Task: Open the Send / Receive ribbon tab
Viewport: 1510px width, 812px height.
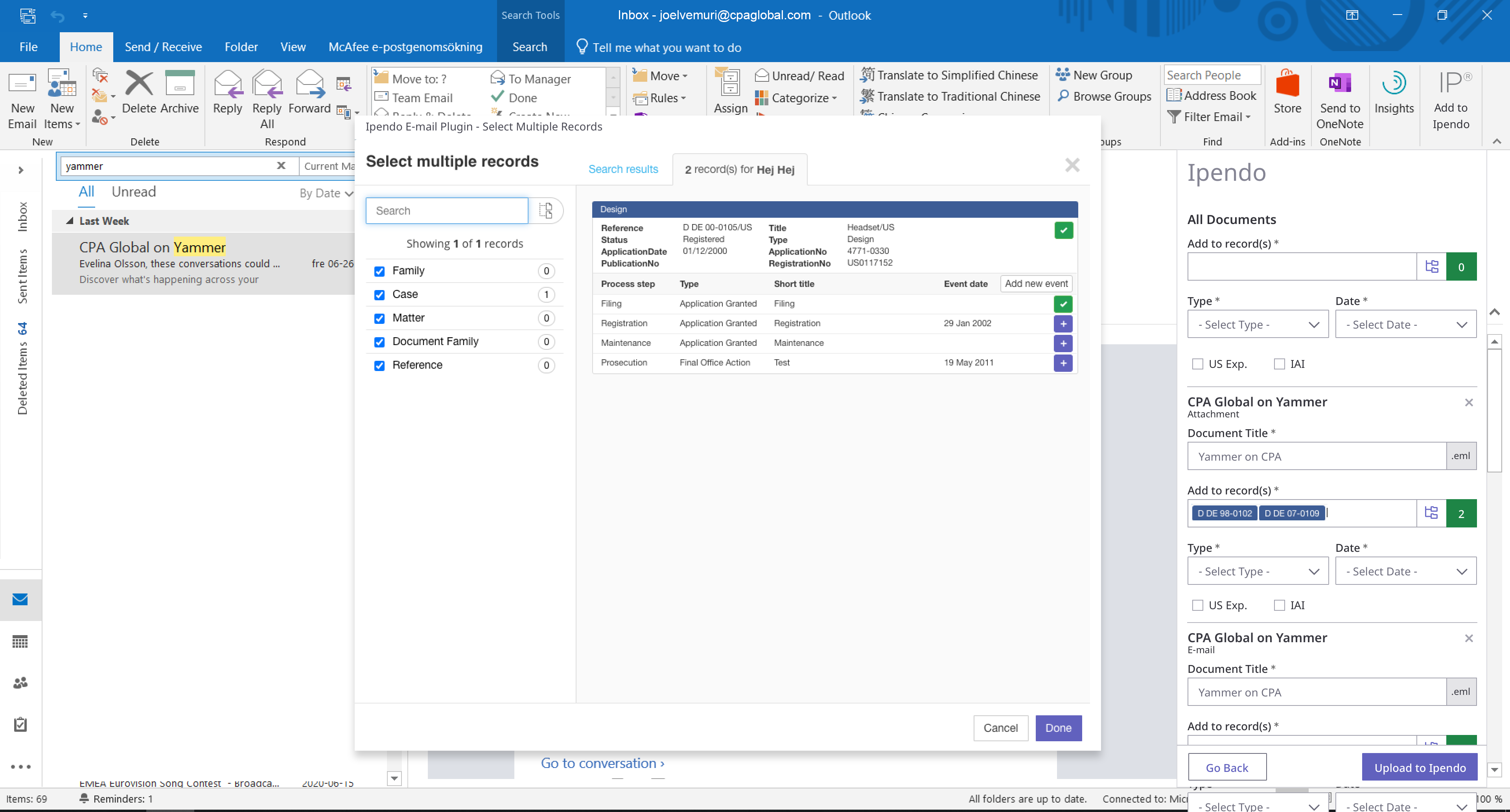Action: click(163, 47)
